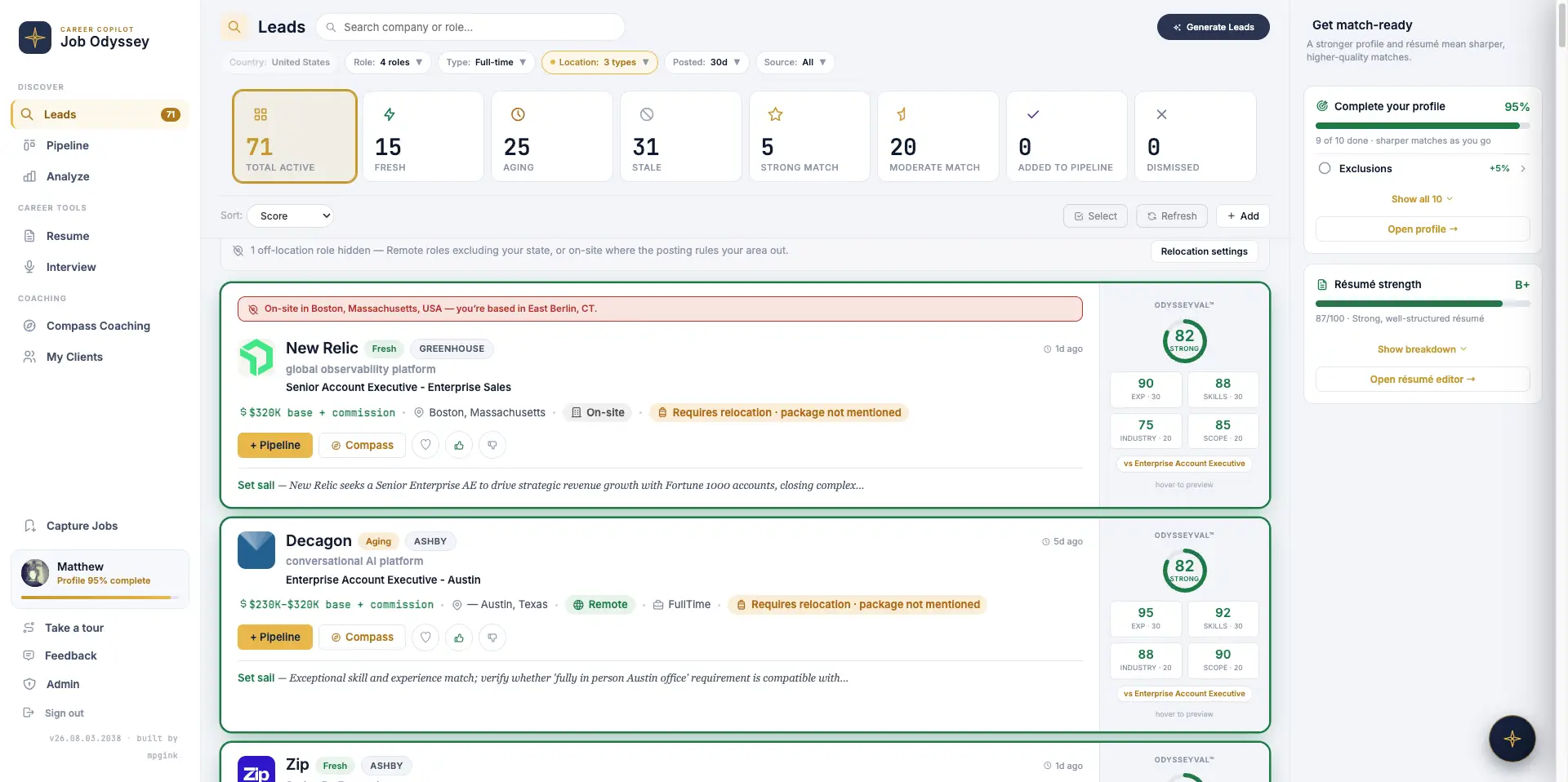Favorite the New Relic lead heart icon

(x=425, y=445)
